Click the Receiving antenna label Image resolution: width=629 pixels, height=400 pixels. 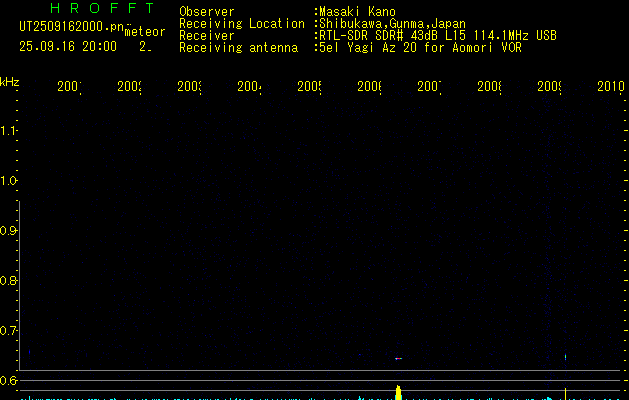click(x=238, y=48)
